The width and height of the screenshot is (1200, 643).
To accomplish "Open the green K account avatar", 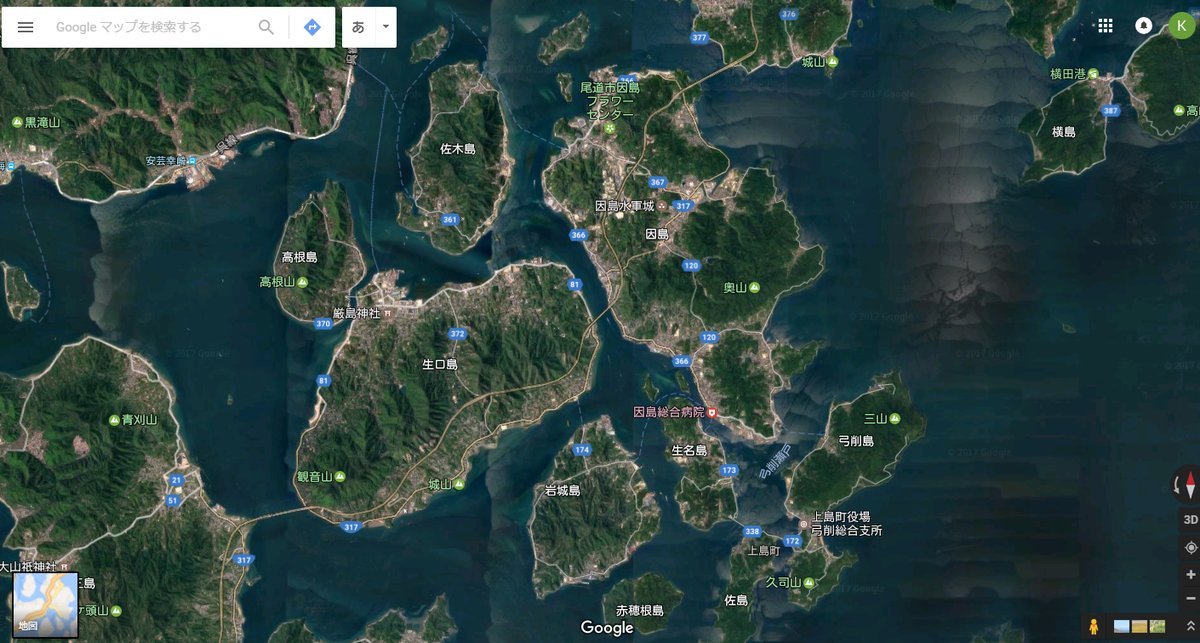I will pos(1181,26).
